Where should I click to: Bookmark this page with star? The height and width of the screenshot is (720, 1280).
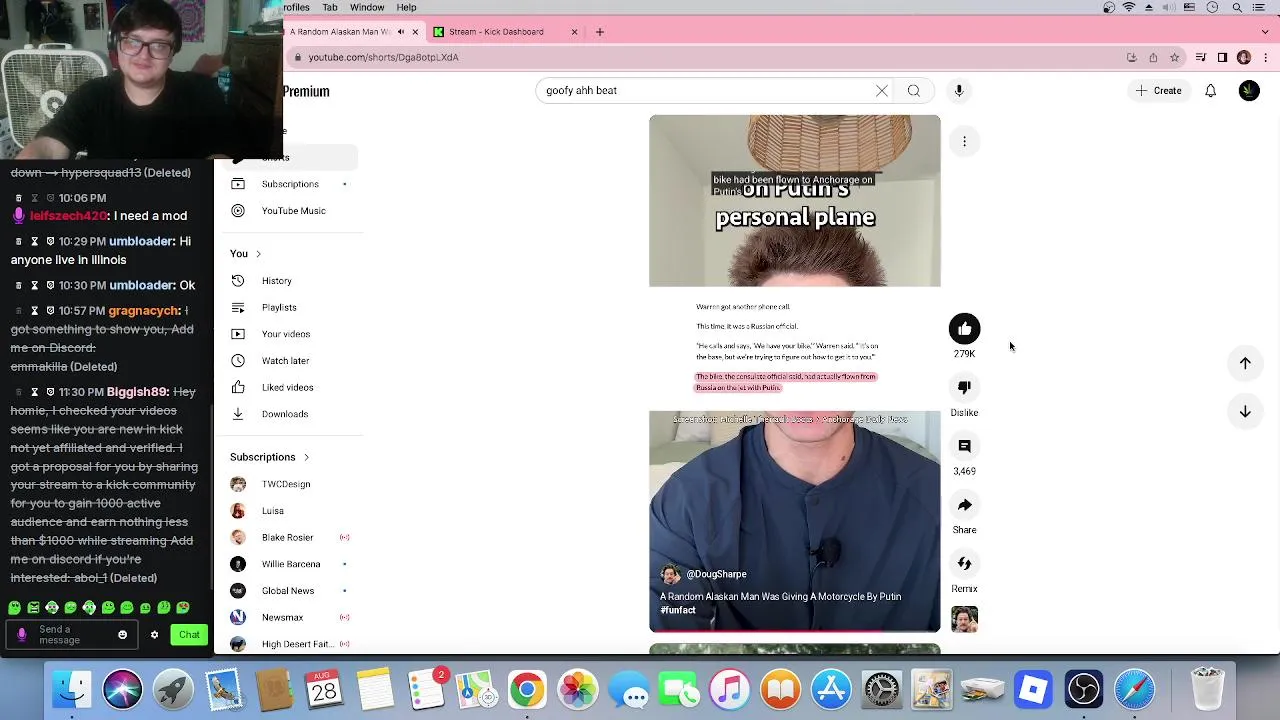[x=1175, y=58]
